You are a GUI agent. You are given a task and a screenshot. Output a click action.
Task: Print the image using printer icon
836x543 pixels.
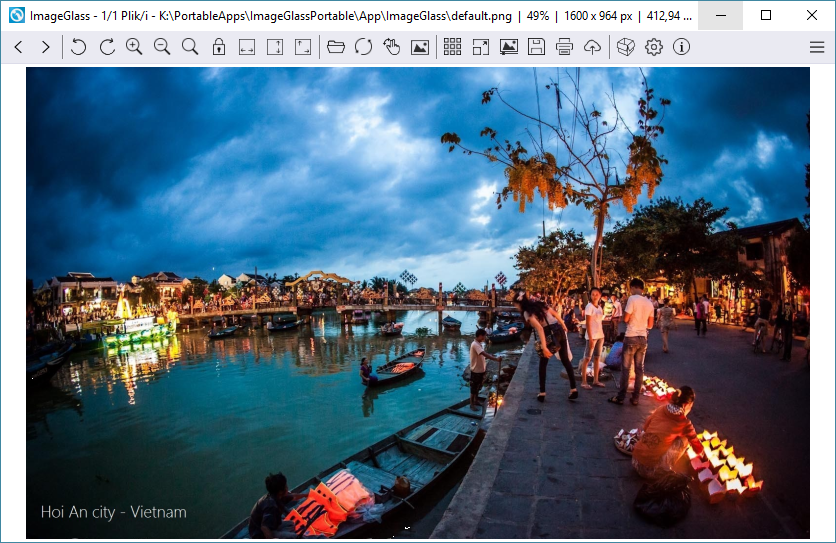tap(565, 47)
